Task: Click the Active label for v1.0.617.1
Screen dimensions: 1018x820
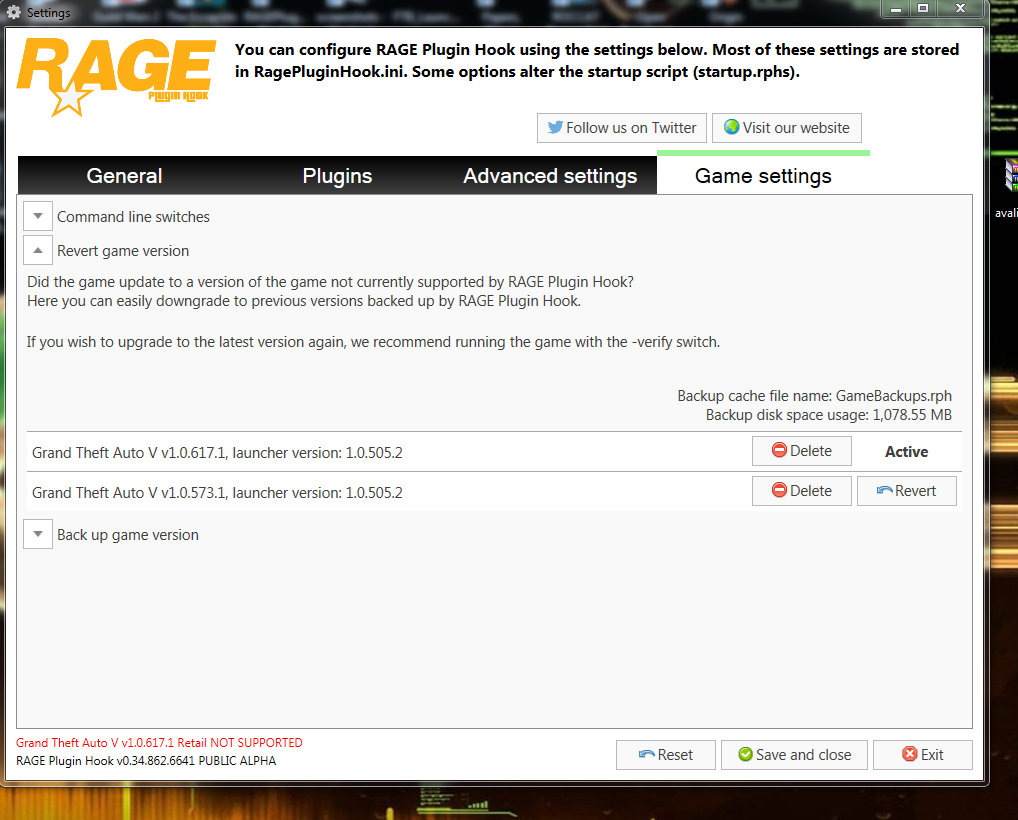Action: pyautogui.click(x=906, y=452)
